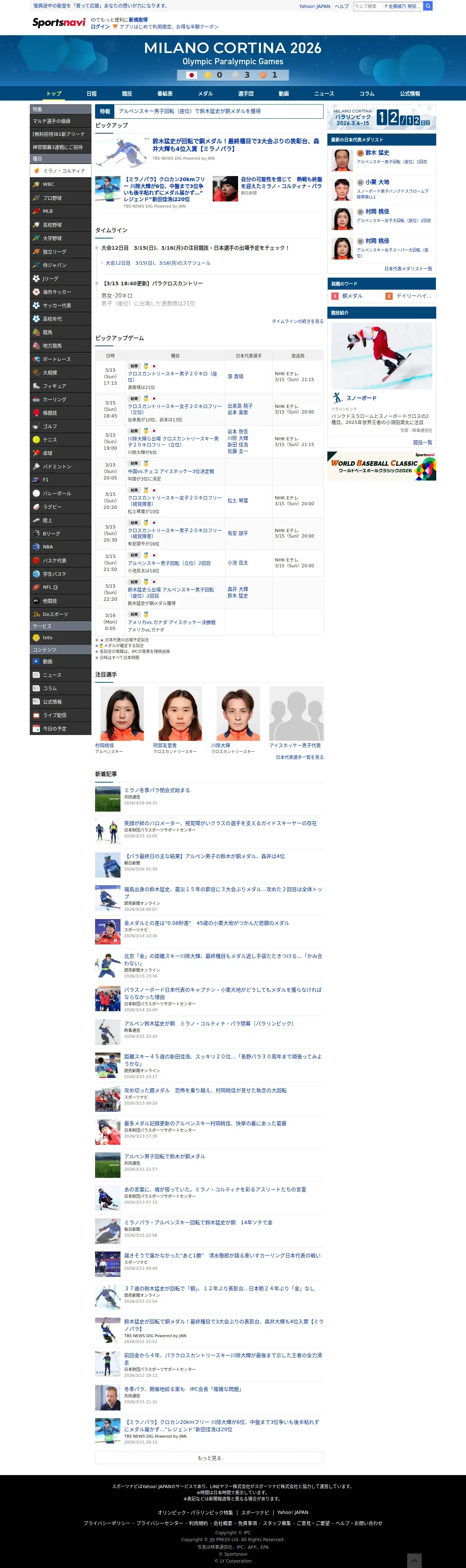Image resolution: width=466 pixels, height=1568 pixels.
Task: Select the 高校野球 bat icon
Action: point(37,225)
